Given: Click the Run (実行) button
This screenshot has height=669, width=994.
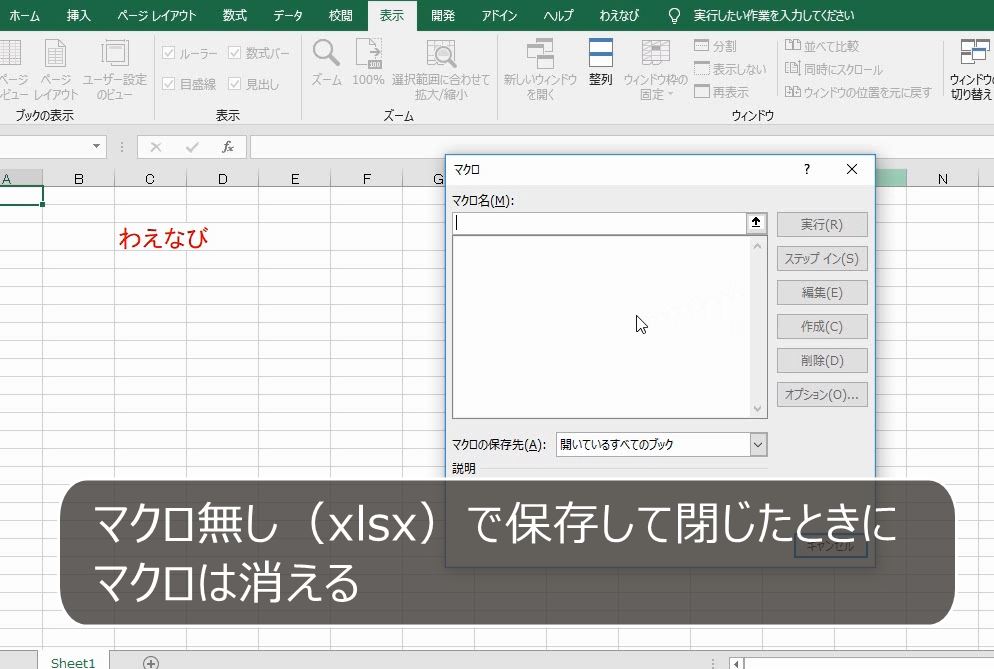Looking at the screenshot, I should (822, 224).
